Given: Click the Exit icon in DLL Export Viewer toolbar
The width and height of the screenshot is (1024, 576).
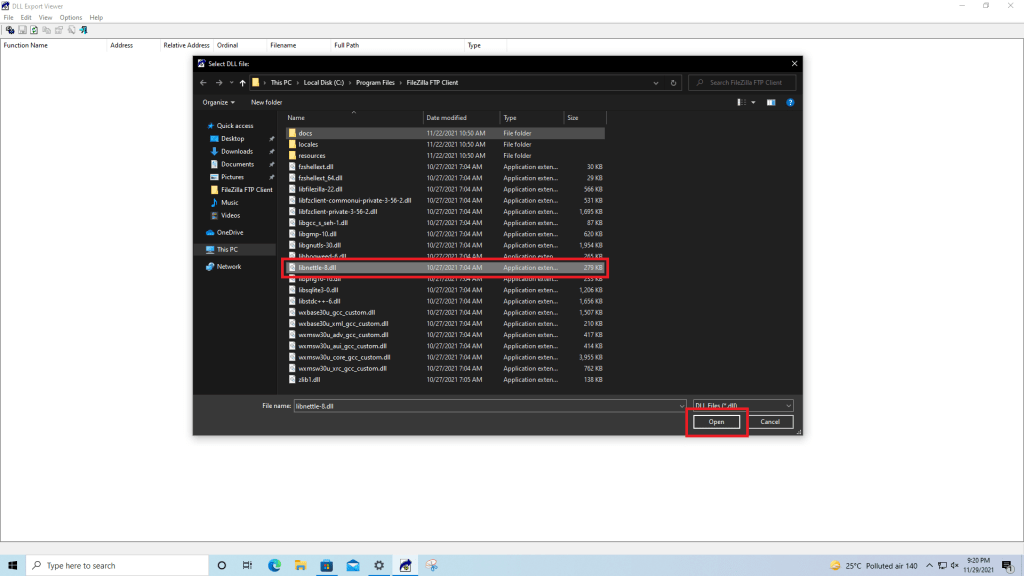Looking at the screenshot, I should coord(84,30).
